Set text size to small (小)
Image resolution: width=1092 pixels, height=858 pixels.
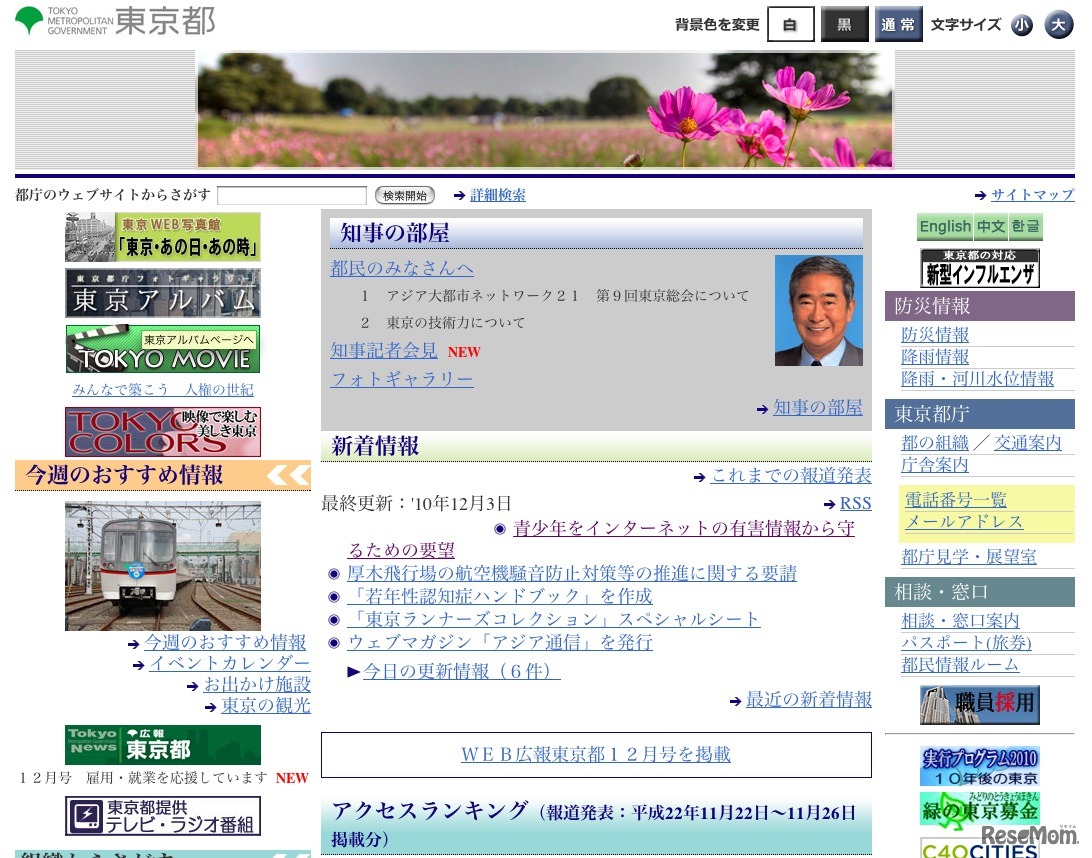click(x=1021, y=25)
